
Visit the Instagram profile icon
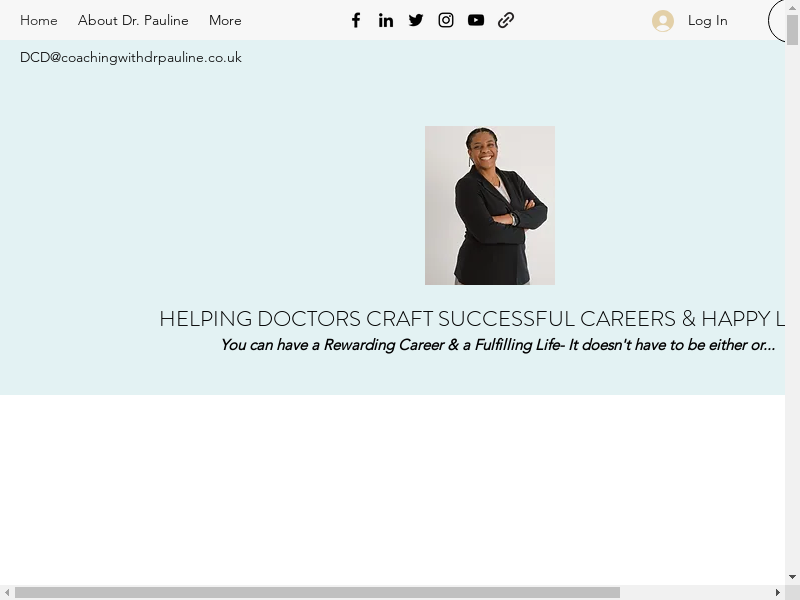[446, 20]
